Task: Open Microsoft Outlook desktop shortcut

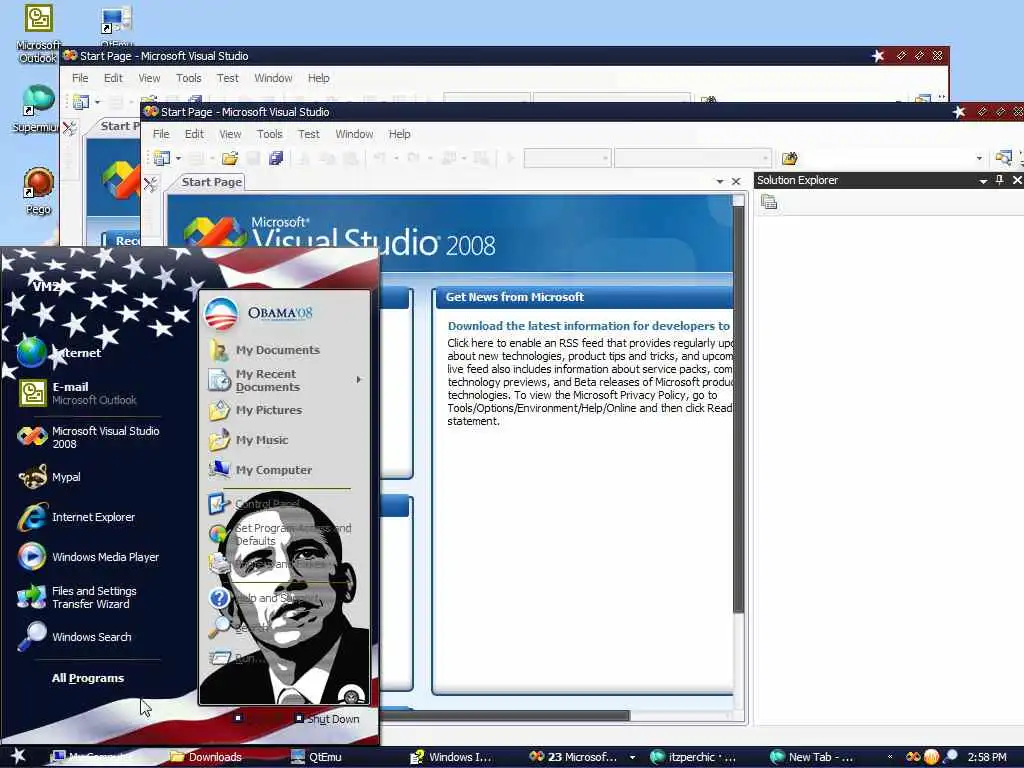Action: pyautogui.click(x=38, y=33)
